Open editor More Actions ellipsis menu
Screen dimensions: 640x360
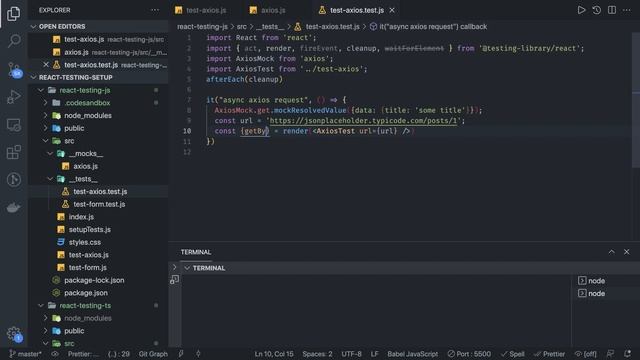point(627,10)
